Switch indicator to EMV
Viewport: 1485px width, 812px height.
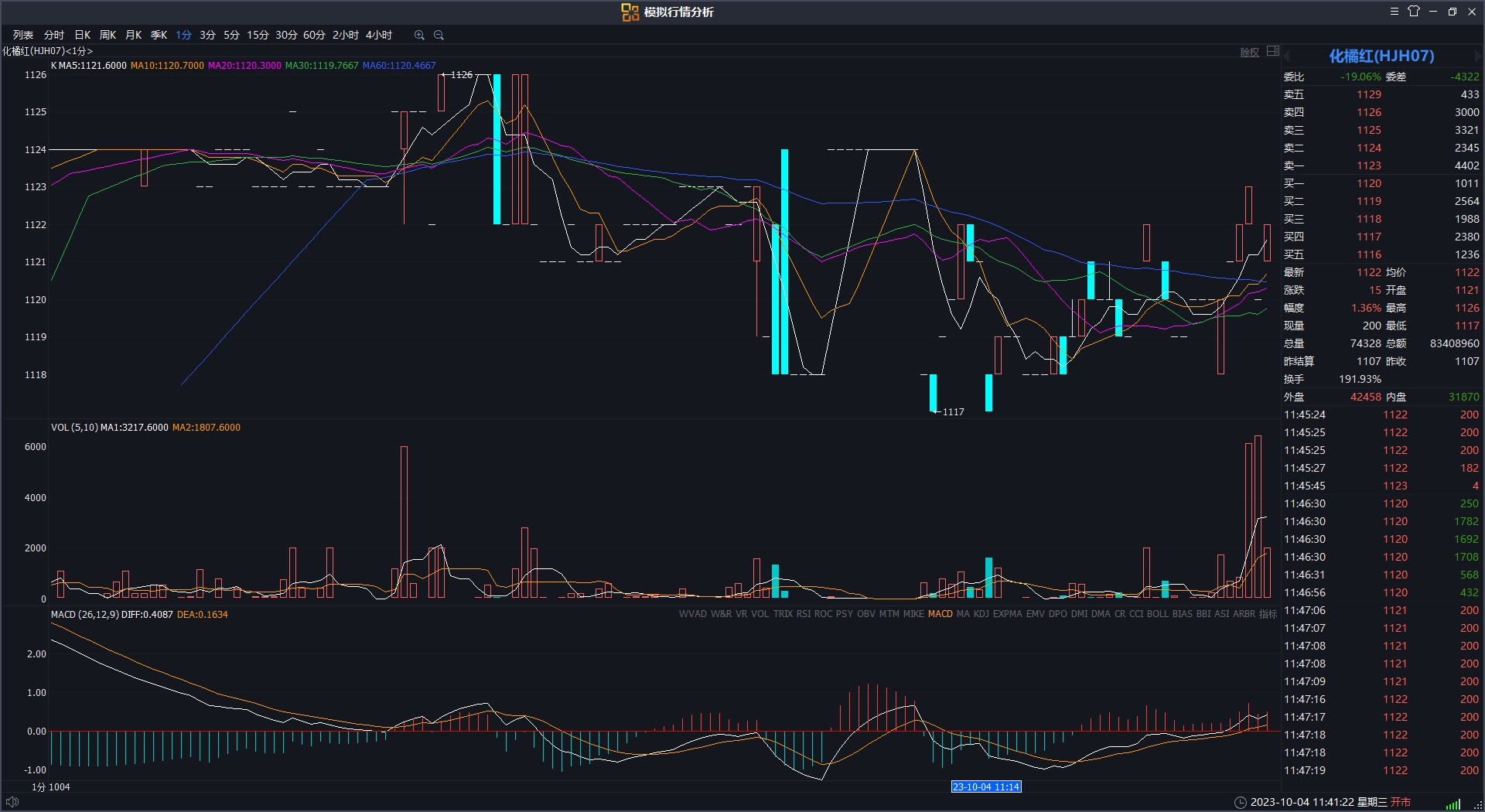pos(1035,614)
